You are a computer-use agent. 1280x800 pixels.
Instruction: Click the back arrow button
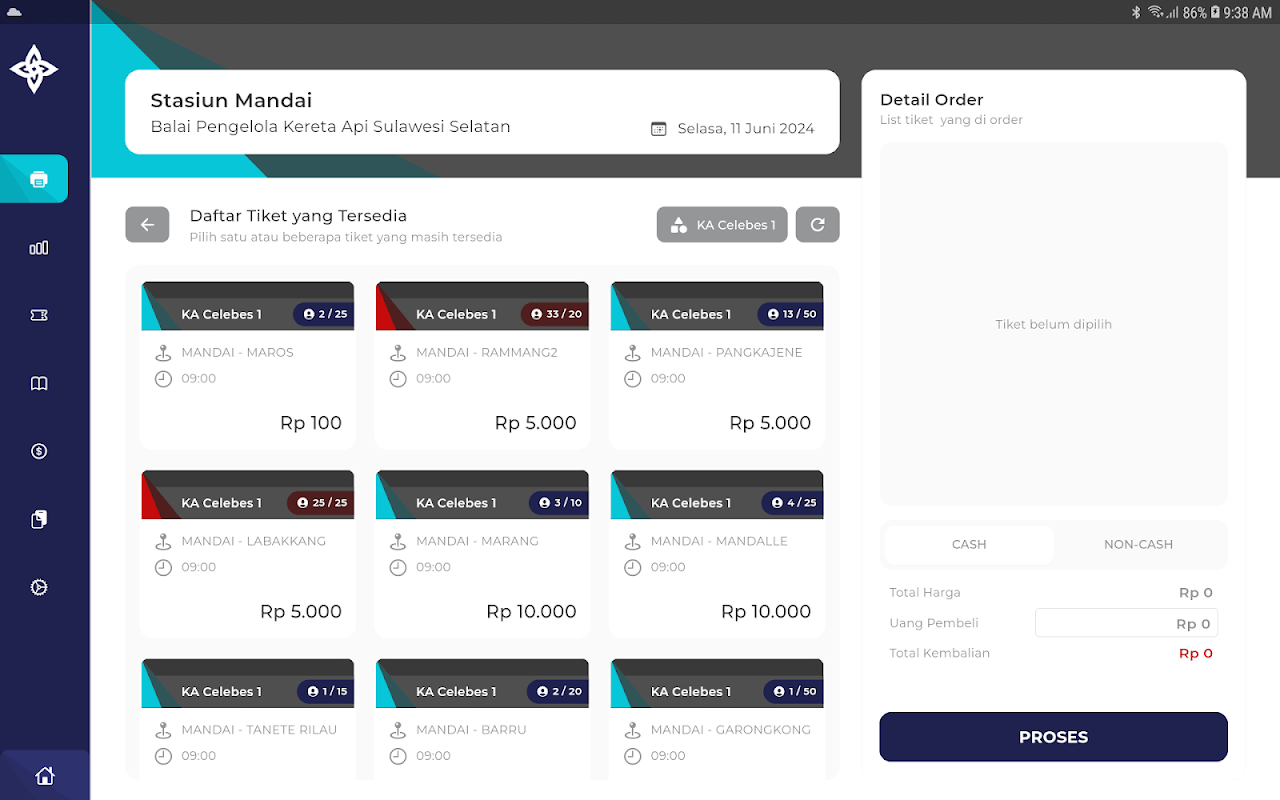pyautogui.click(x=147, y=225)
